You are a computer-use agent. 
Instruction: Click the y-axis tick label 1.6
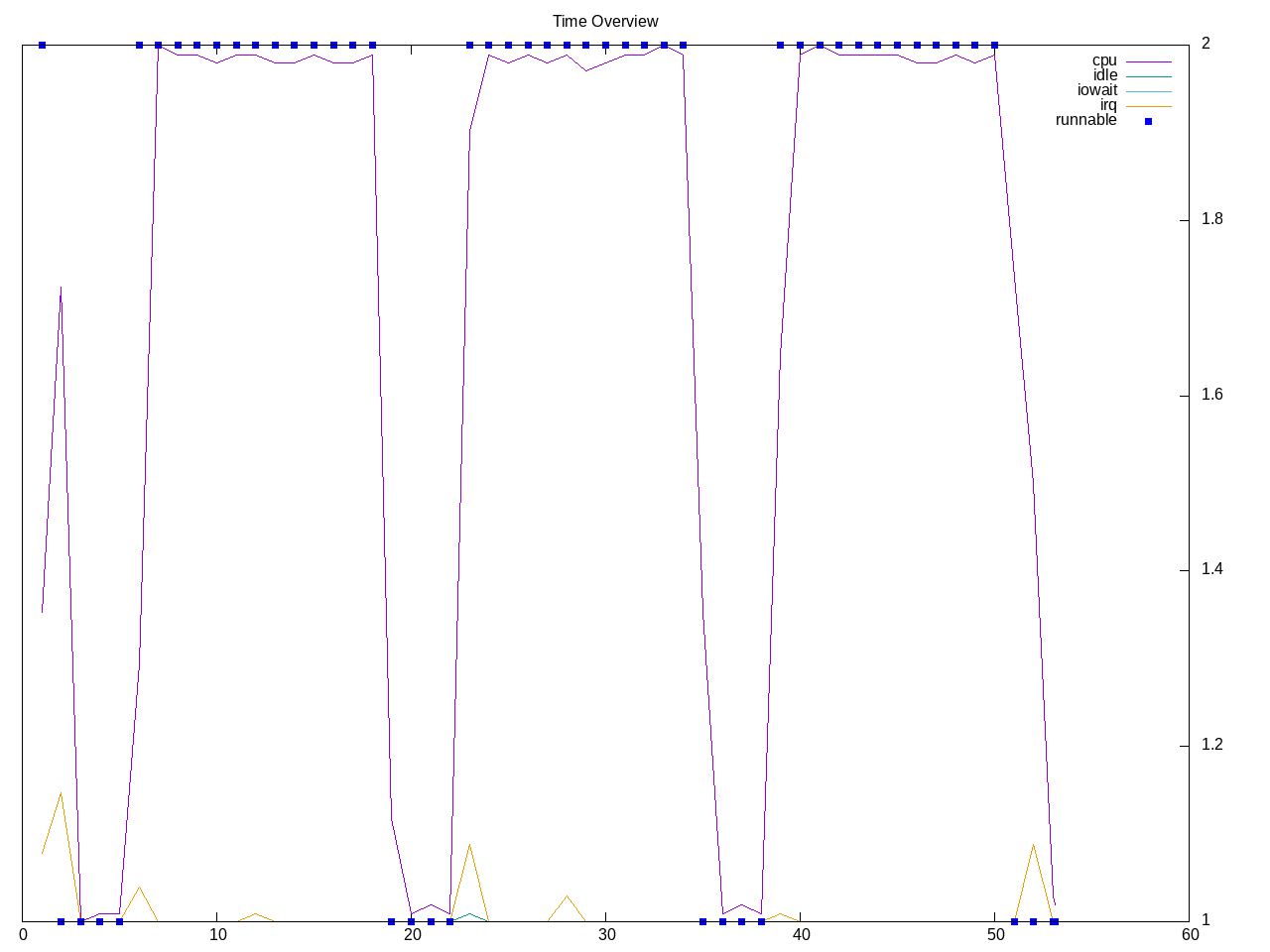click(1211, 395)
